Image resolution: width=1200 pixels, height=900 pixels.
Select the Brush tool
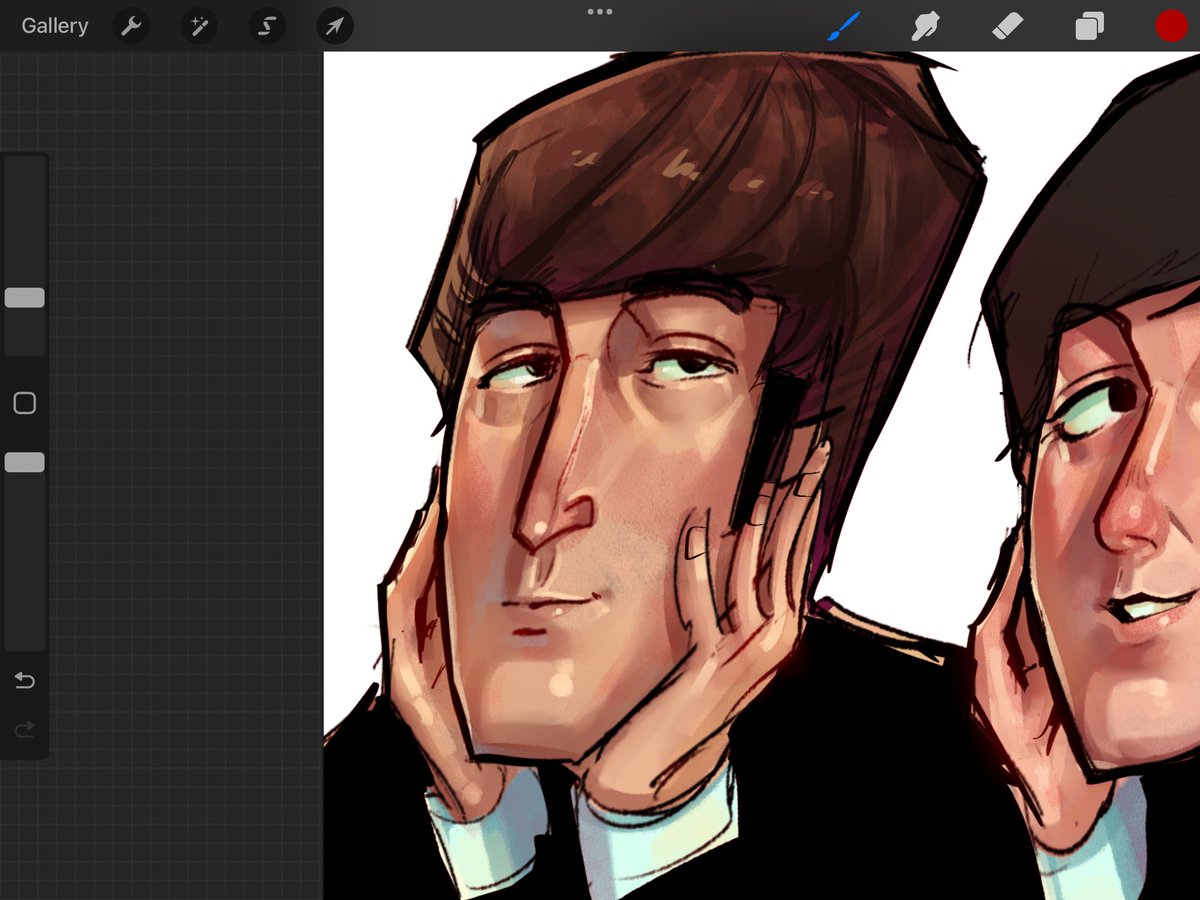pos(844,26)
